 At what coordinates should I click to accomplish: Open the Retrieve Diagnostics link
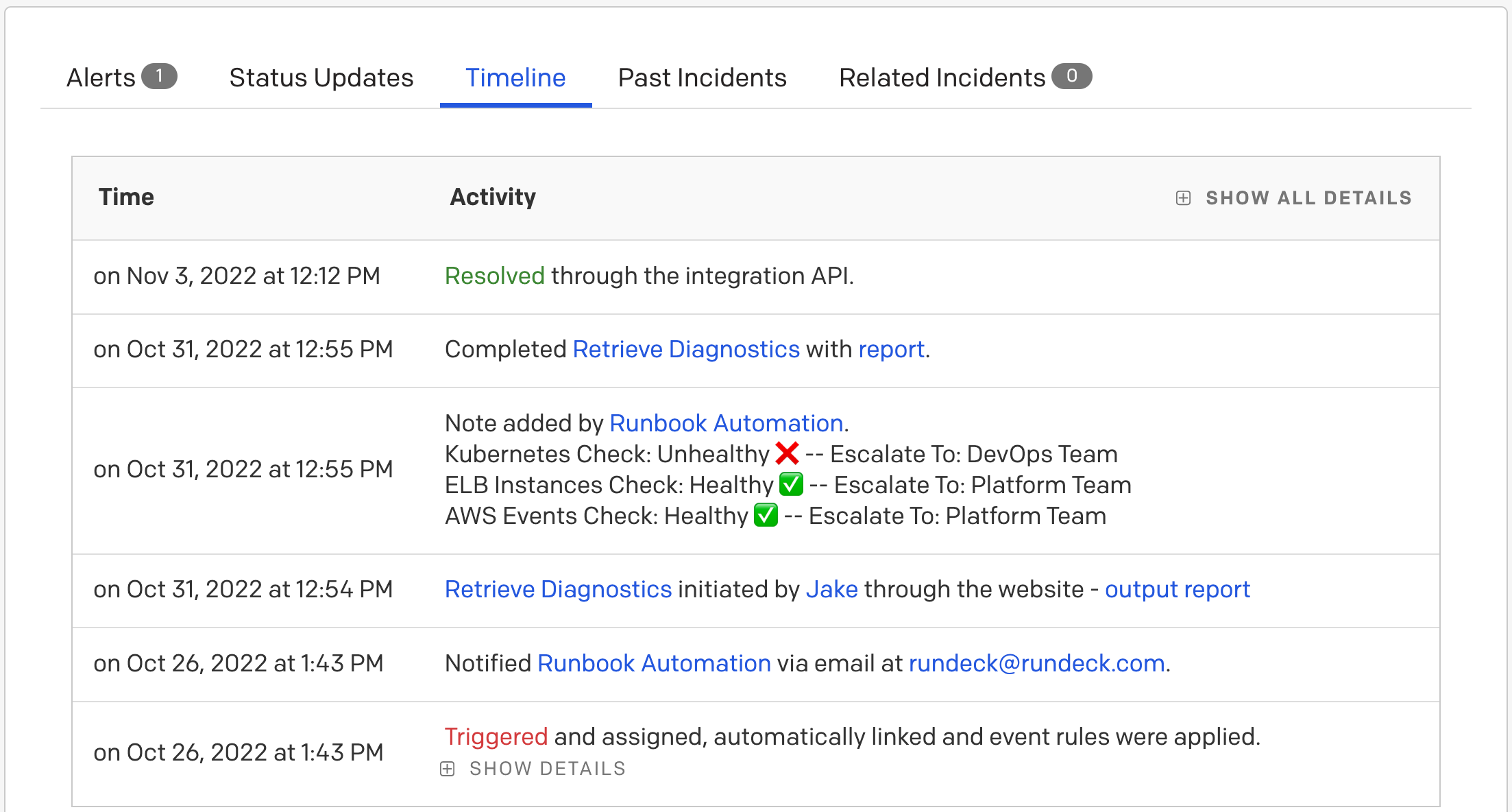pos(685,349)
